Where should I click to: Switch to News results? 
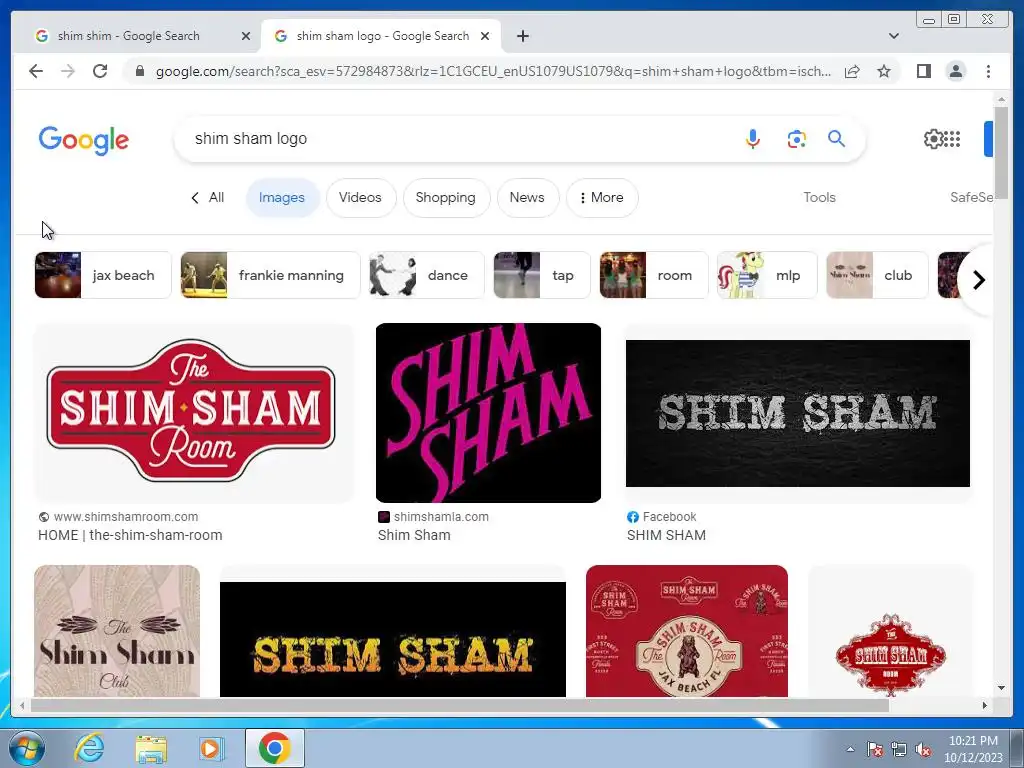pyautogui.click(x=527, y=197)
